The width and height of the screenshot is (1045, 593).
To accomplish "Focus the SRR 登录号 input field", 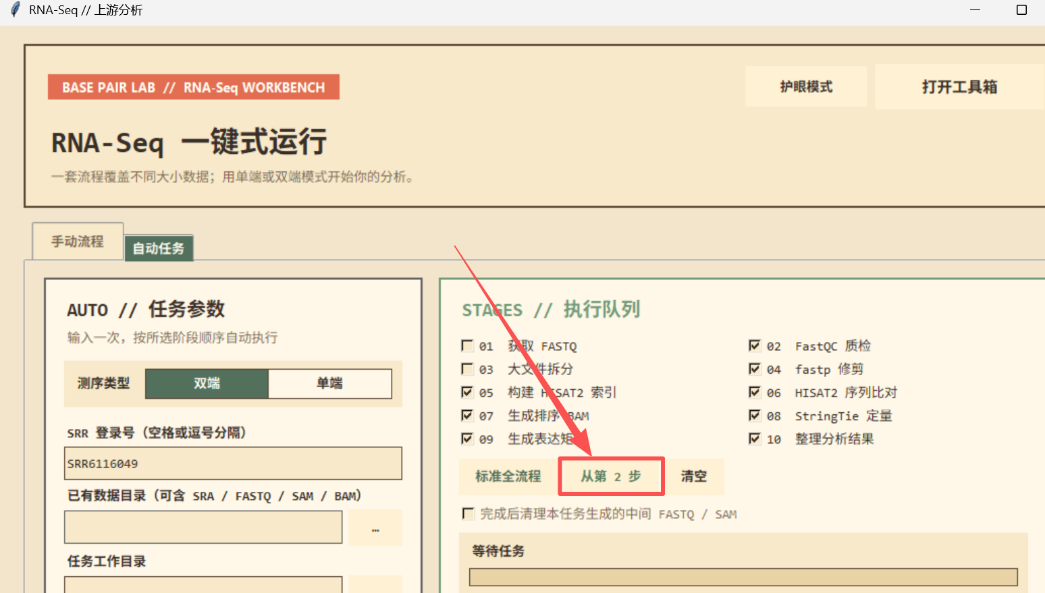I will click(x=233, y=463).
